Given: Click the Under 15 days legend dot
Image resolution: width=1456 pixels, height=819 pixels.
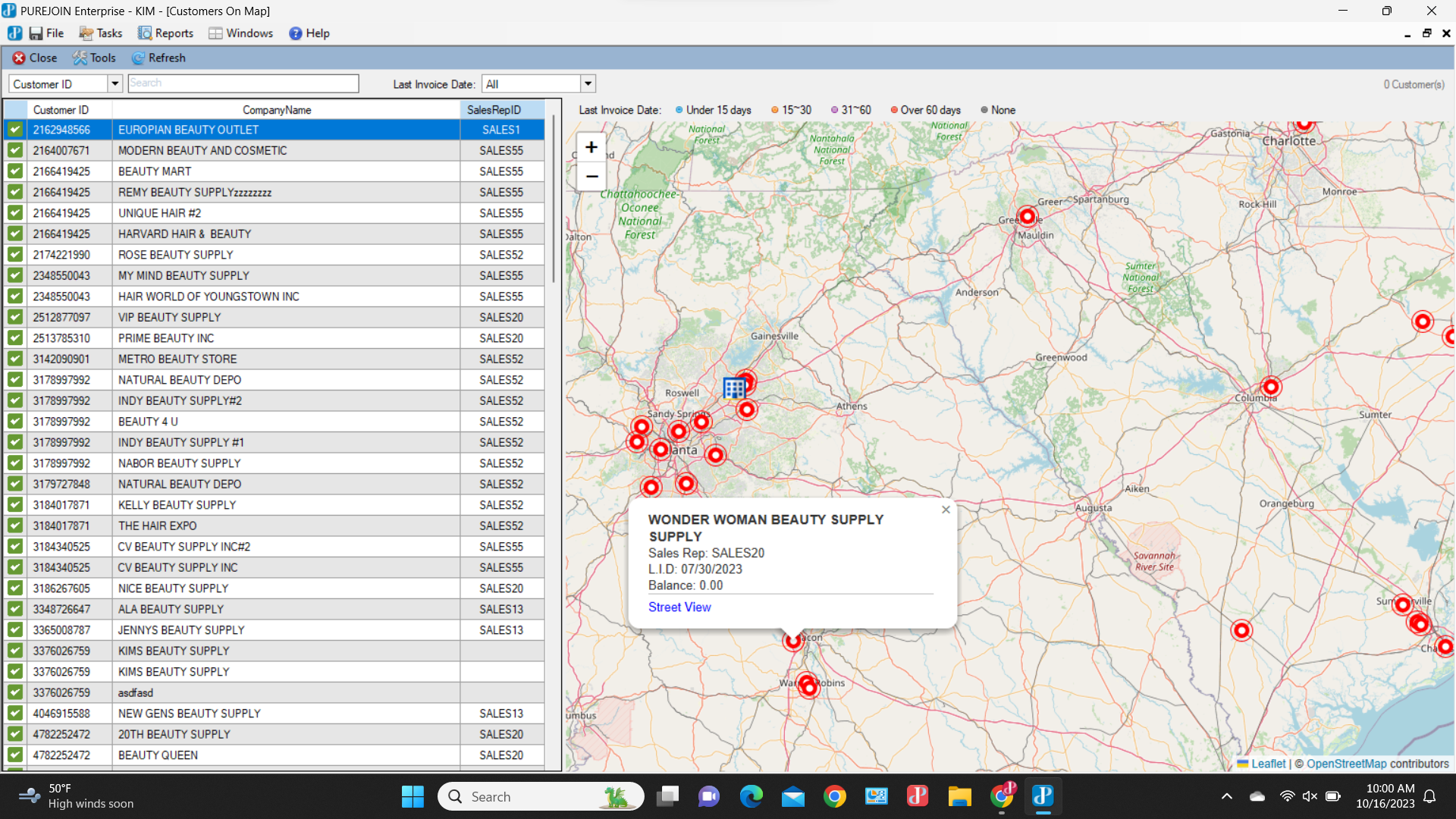Looking at the screenshot, I should tap(679, 110).
